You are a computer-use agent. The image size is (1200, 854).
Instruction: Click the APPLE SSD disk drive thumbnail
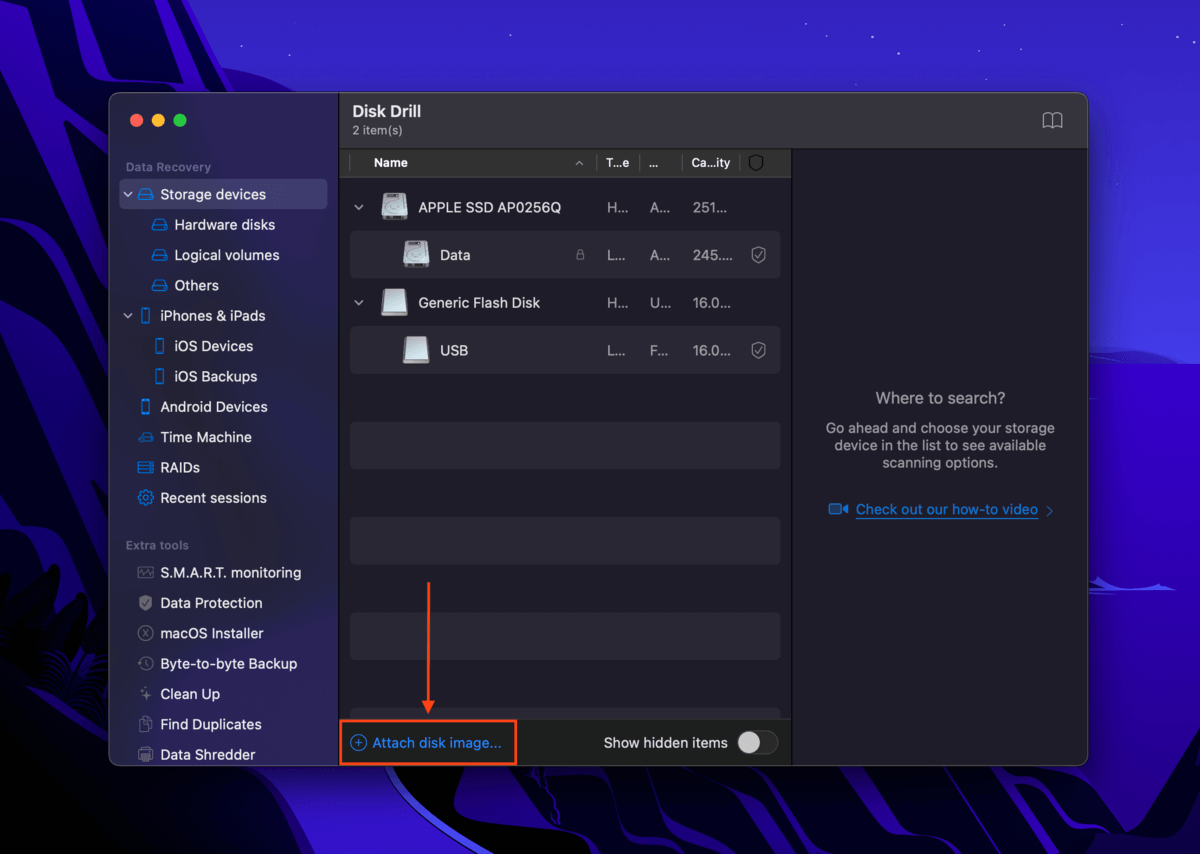[x=394, y=208]
